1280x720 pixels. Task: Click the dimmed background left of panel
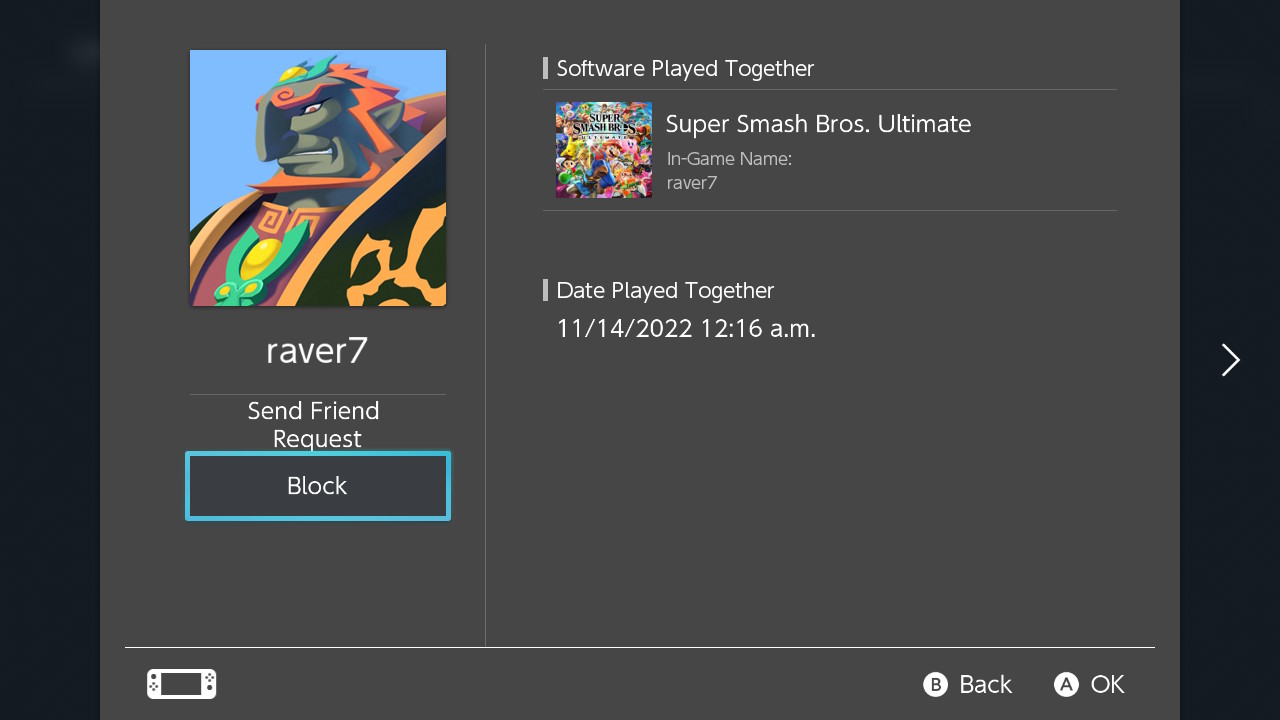point(50,360)
